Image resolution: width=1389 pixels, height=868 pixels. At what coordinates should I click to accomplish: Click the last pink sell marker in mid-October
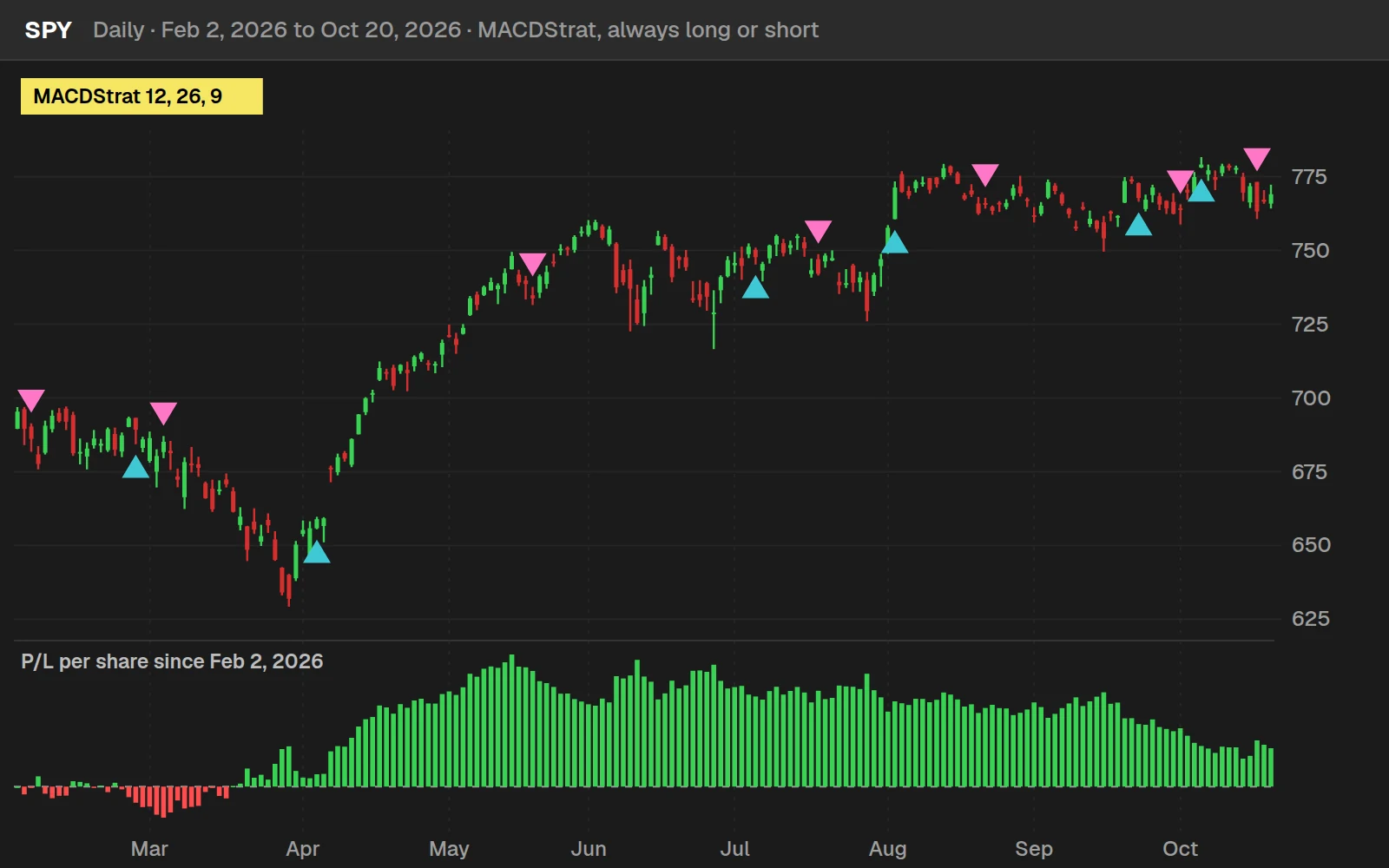[x=1256, y=159]
